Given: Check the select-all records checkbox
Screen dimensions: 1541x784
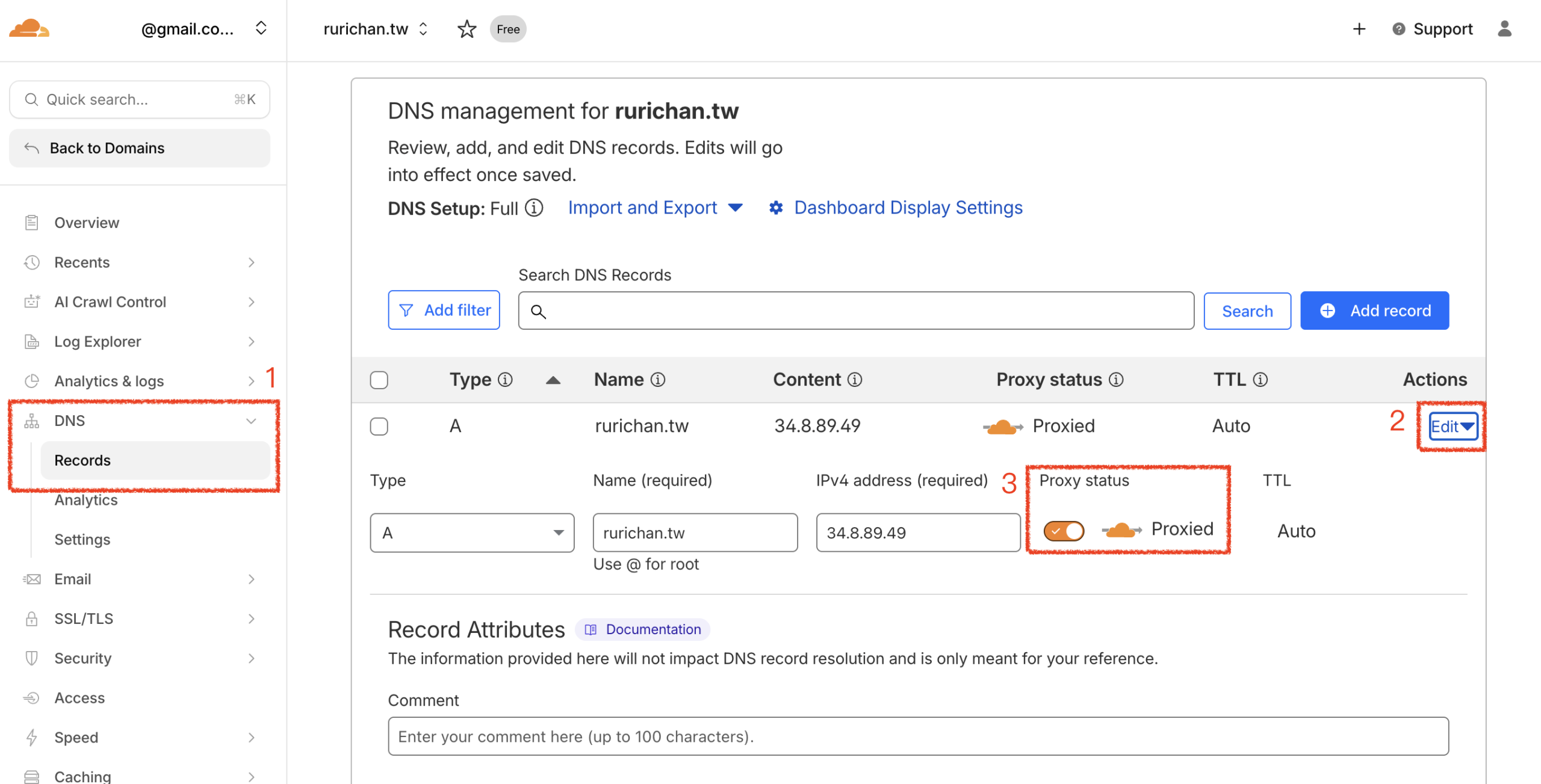Looking at the screenshot, I should pyautogui.click(x=379, y=380).
